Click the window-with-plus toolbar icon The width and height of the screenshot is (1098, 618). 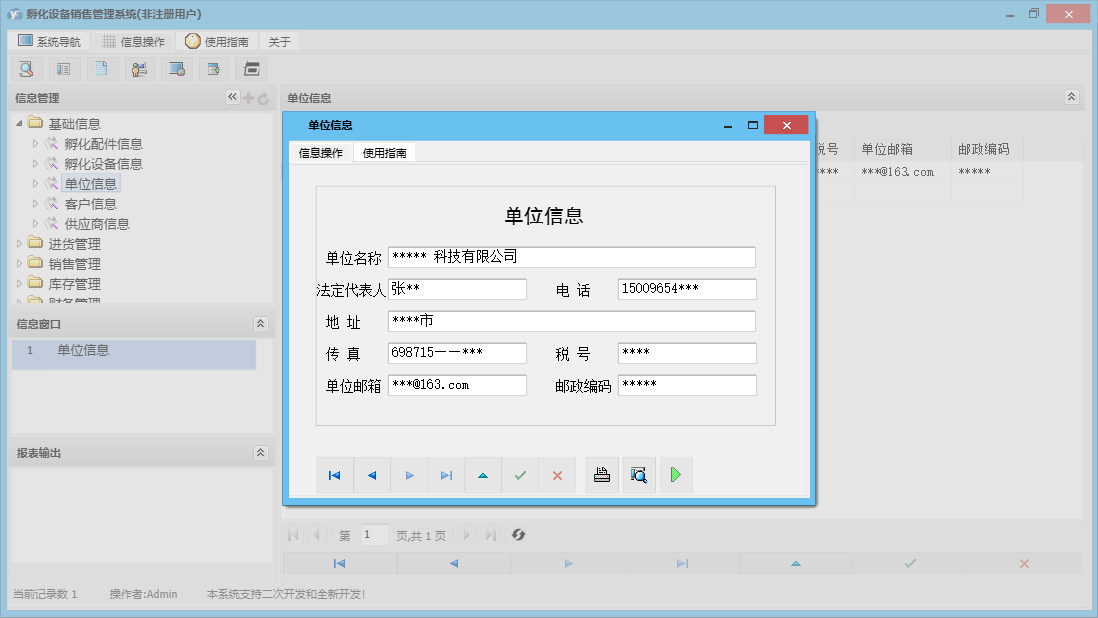coord(214,69)
